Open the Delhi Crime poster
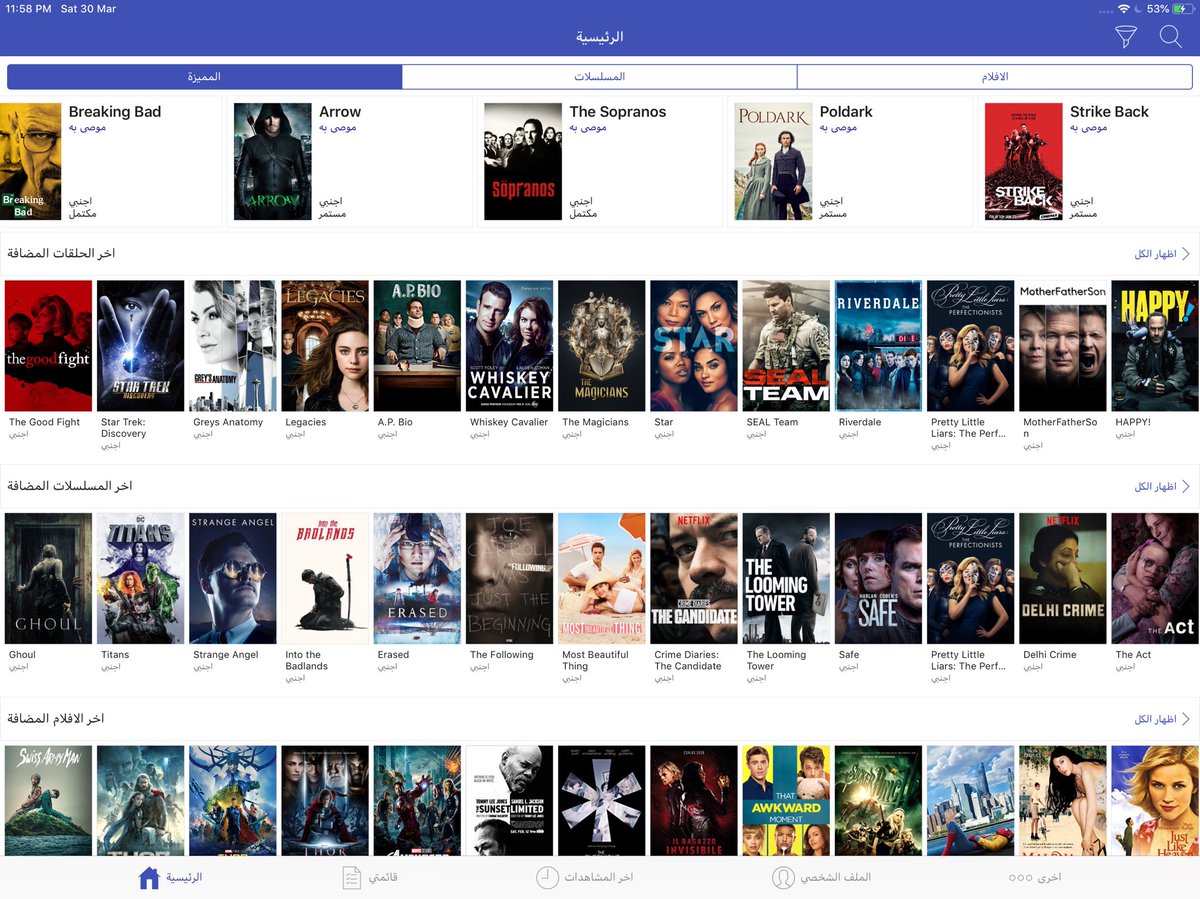The width and height of the screenshot is (1200, 899). [x=1063, y=579]
